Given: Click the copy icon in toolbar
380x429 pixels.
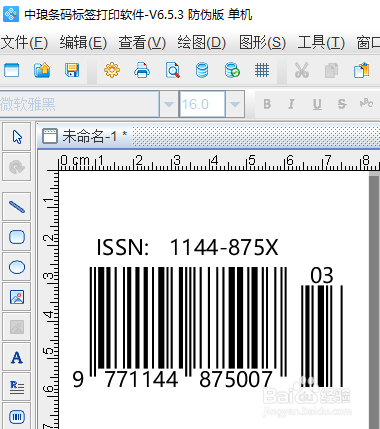Looking at the screenshot, I should 331,71.
